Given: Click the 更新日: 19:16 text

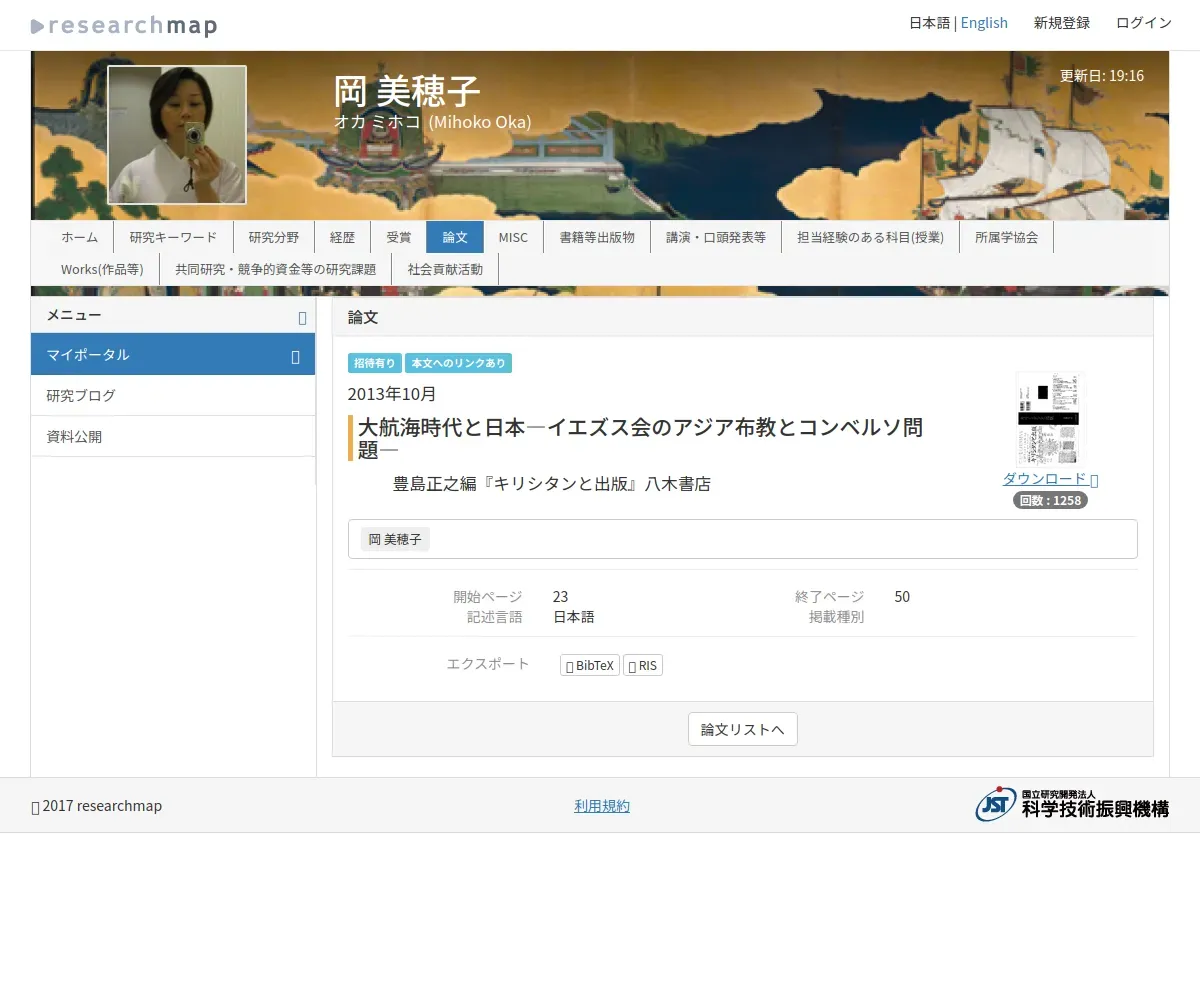Looking at the screenshot, I should tap(1102, 76).
